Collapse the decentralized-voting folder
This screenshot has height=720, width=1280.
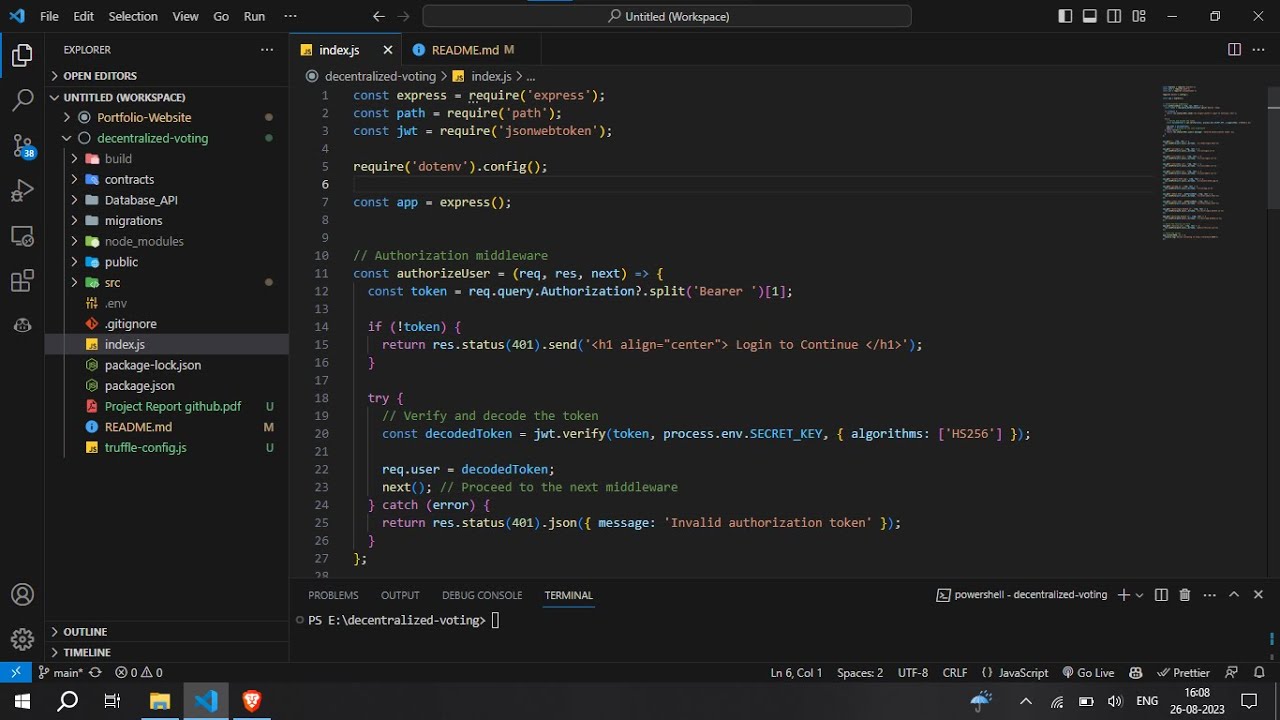tap(152, 139)
